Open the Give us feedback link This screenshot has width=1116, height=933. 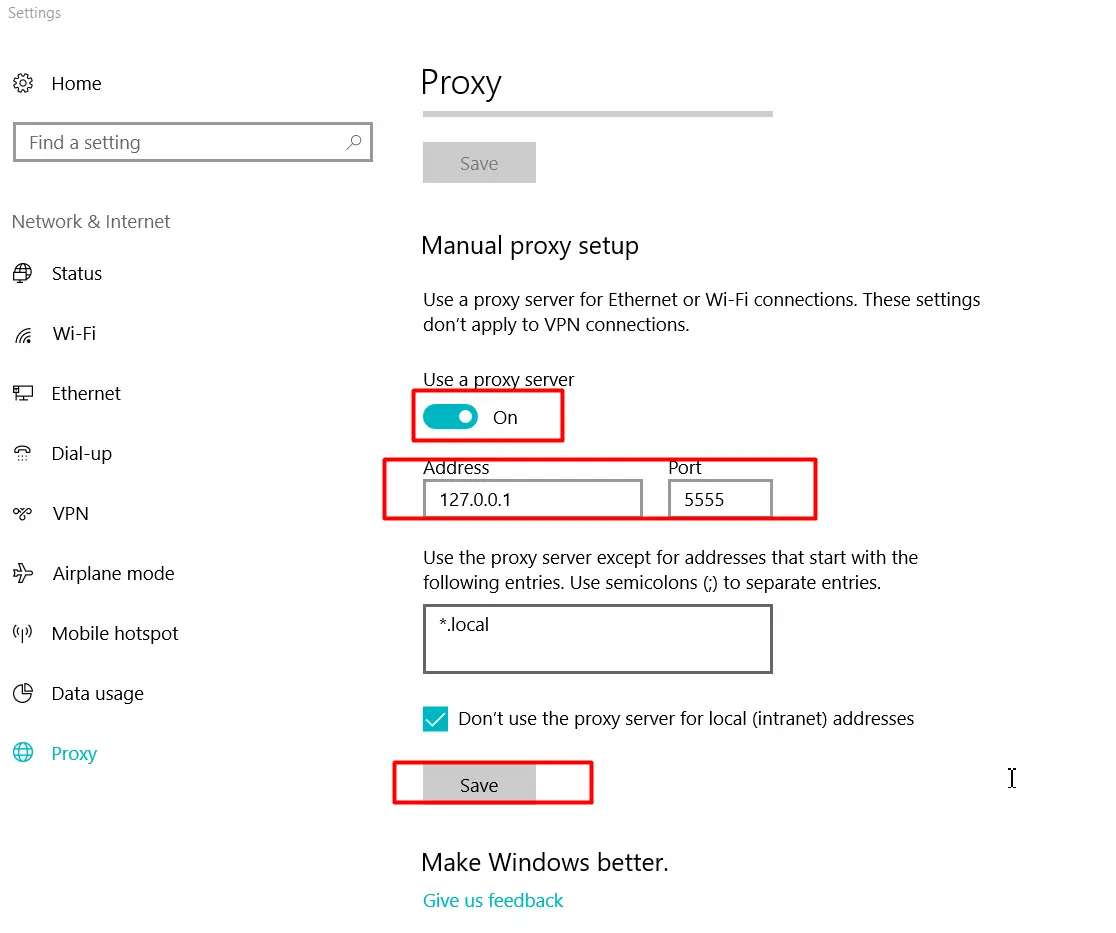[493, 900]
